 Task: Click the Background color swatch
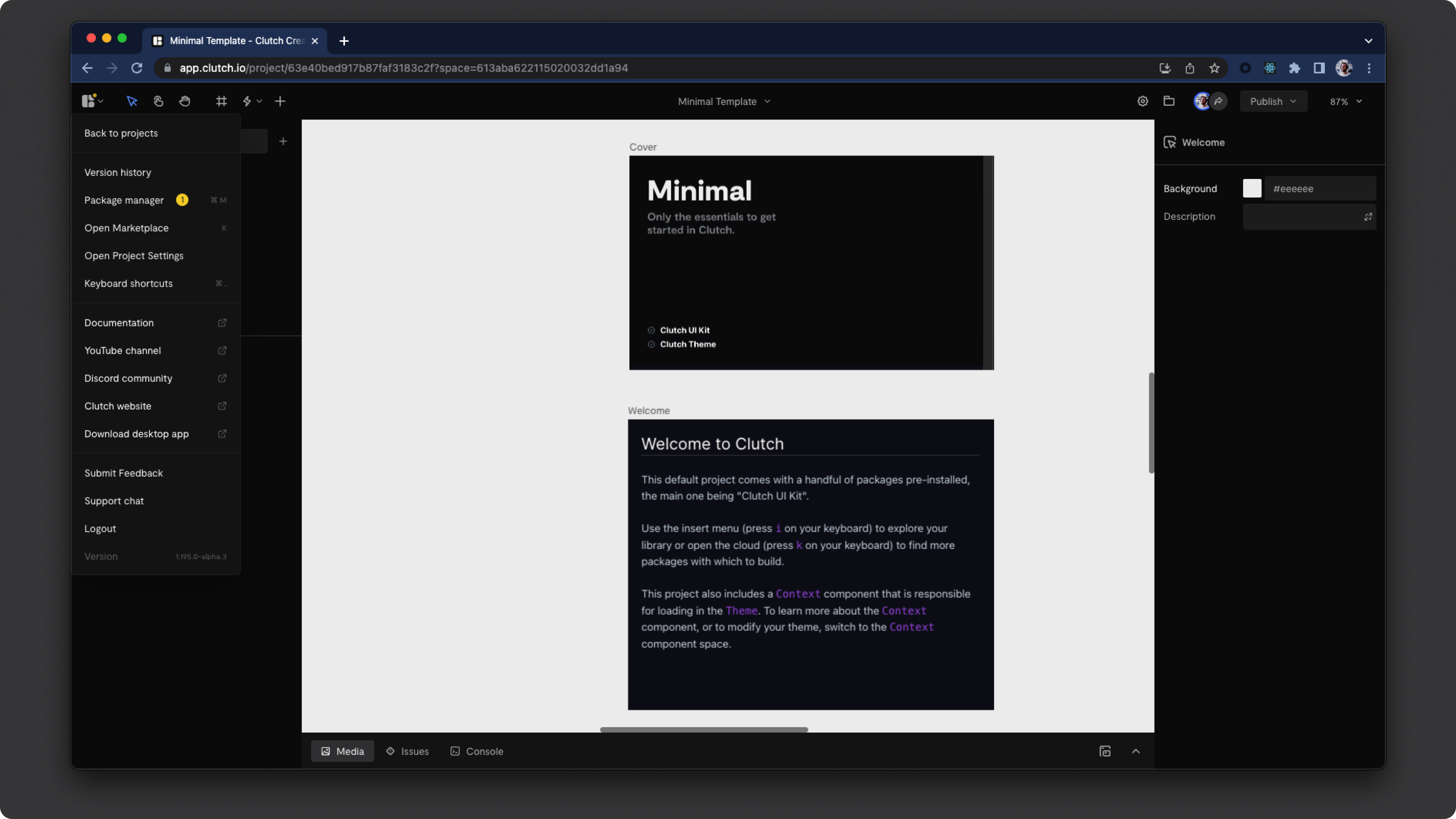click(1252, 188)
